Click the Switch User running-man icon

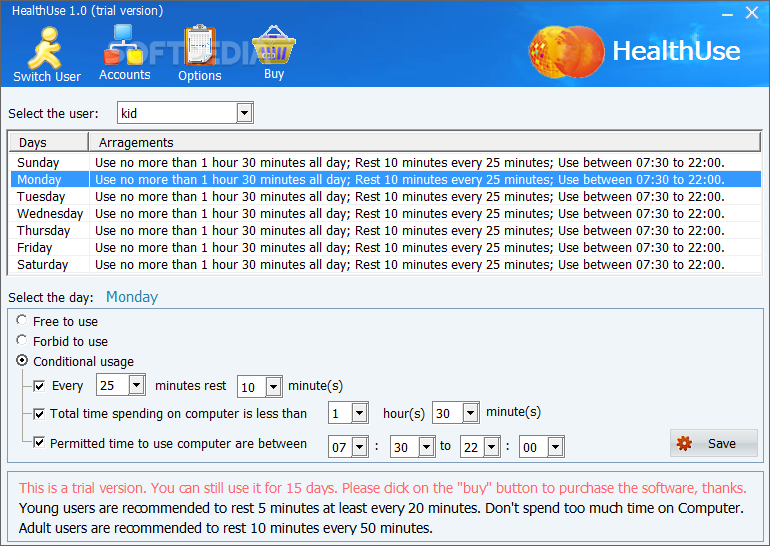coord(45,48)
